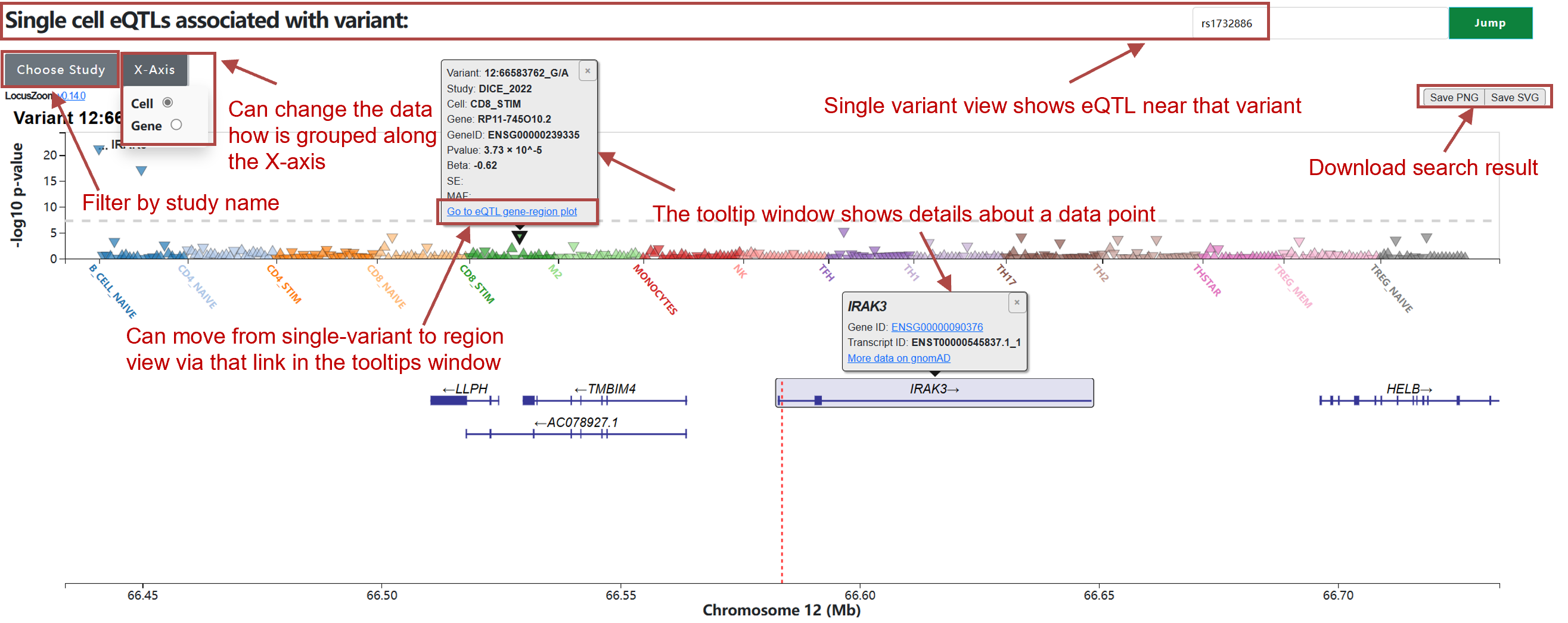The width and height of the screenshot is (1568, 623).
Task: Close the IRAK3 gene tooltip
Action: [x=1017, y=303]
